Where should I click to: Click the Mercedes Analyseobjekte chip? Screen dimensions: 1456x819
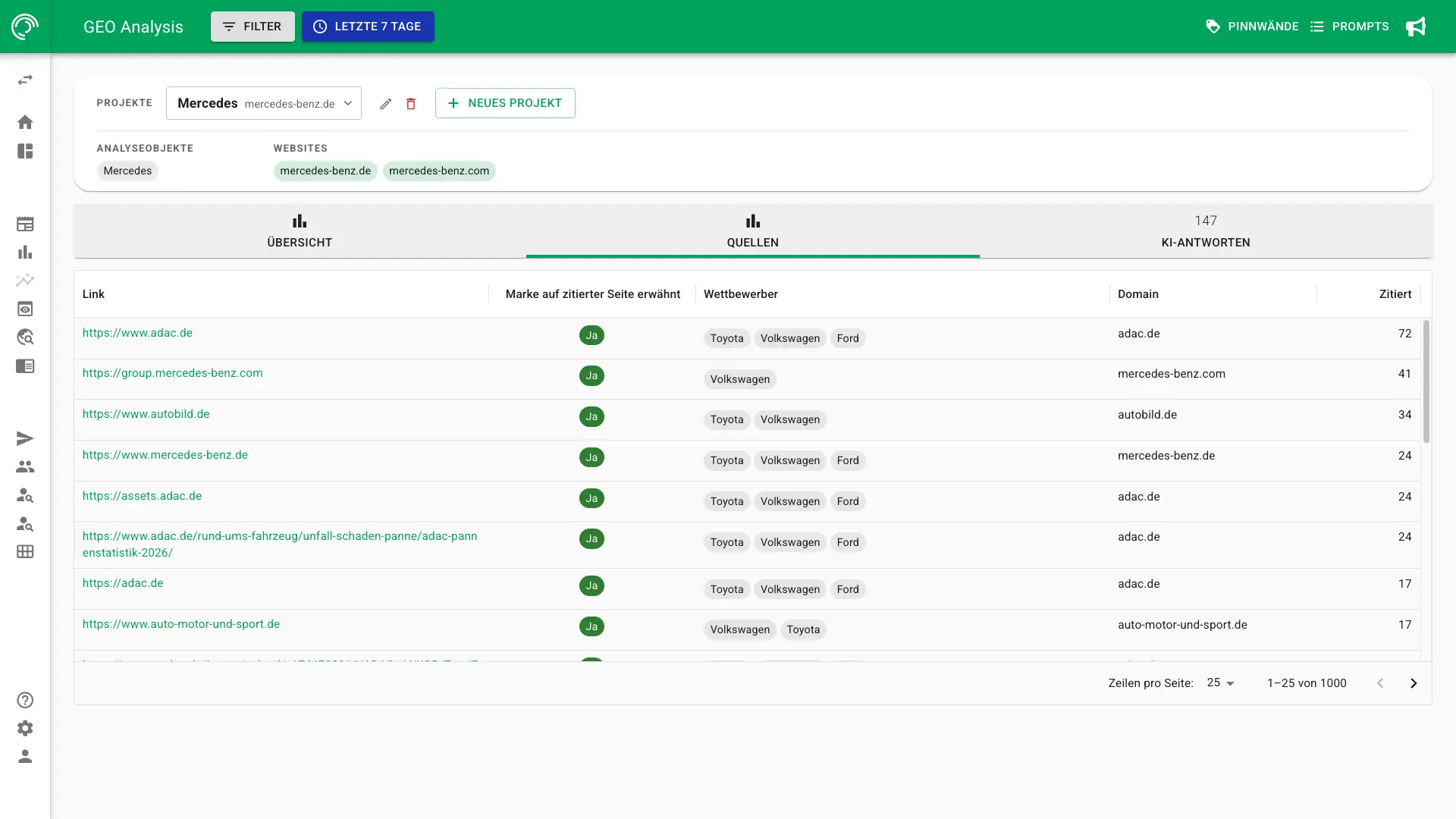(x=127, y=171)
